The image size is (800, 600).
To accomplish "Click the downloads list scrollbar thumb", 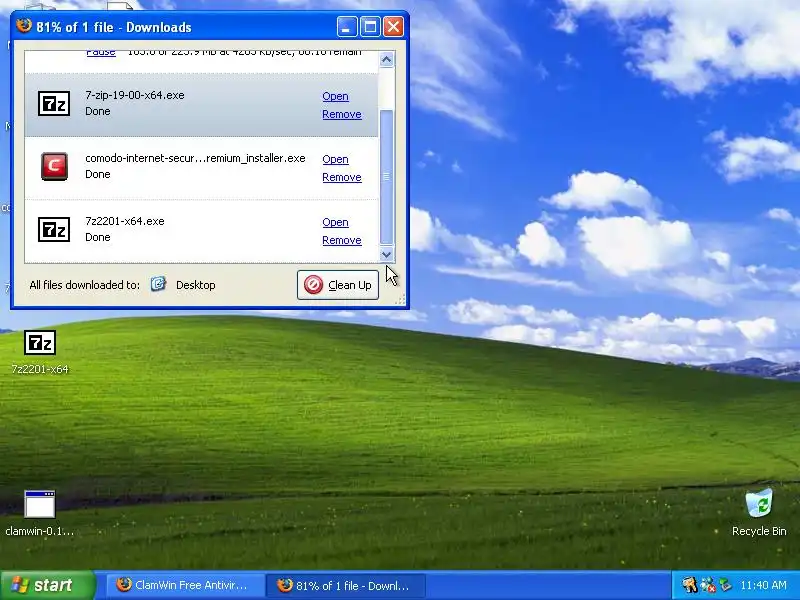I will point(387,177).
